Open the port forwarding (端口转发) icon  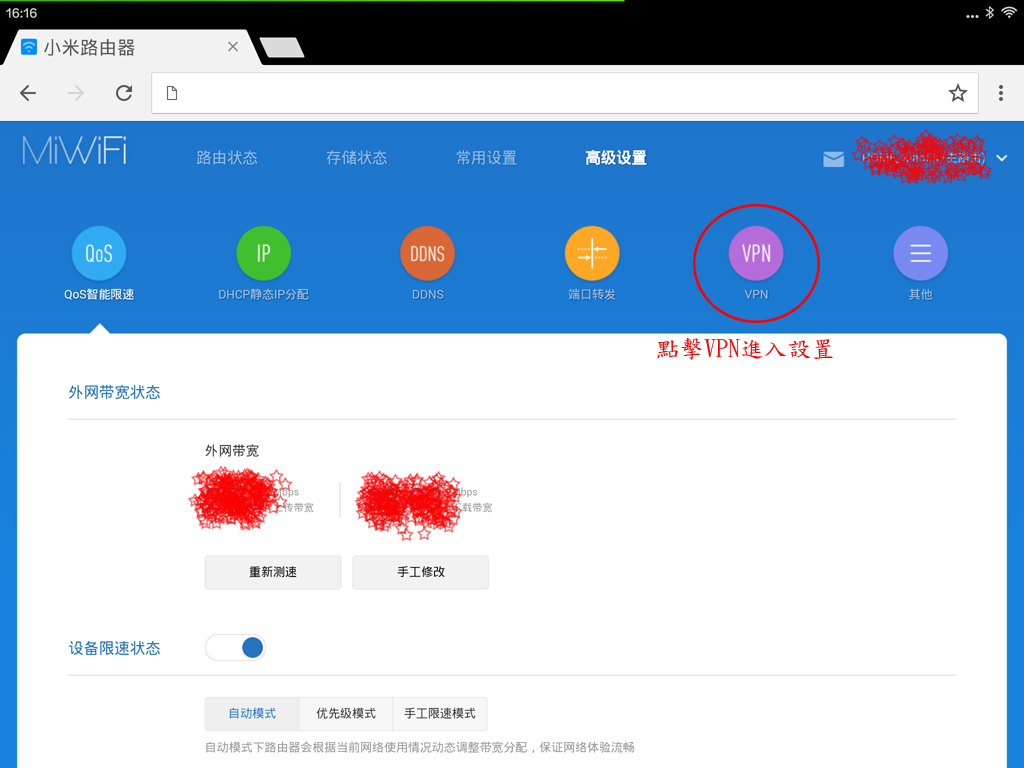coord(592,253)
